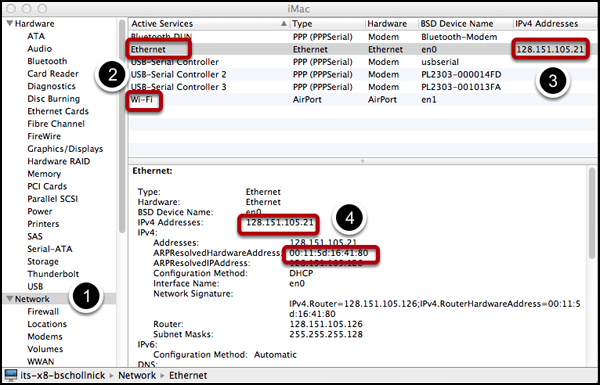Viewport: 600px width, 385px height.
Task: Click the sidebar vertical scrollbar
Action: coord(122,126)
